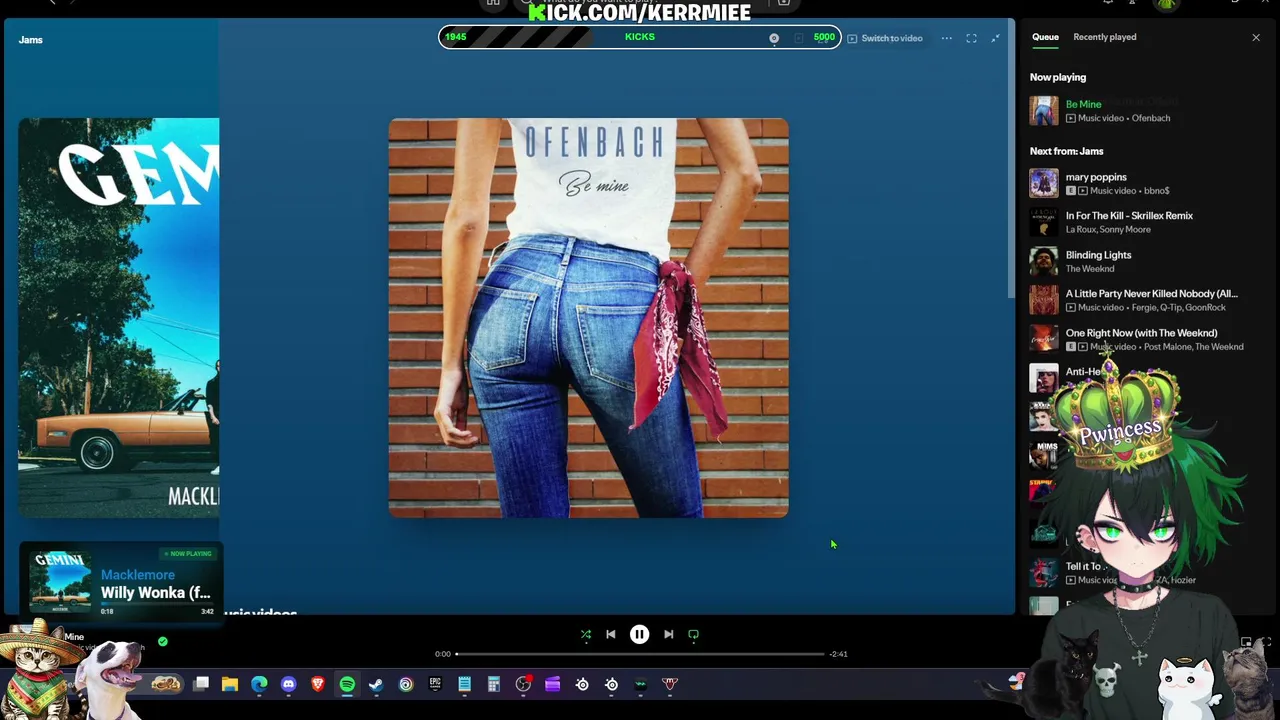This screenshot has height=720, width=1280.
Task: Toggle the repeat mode
Action: click(x=693, y=634)
